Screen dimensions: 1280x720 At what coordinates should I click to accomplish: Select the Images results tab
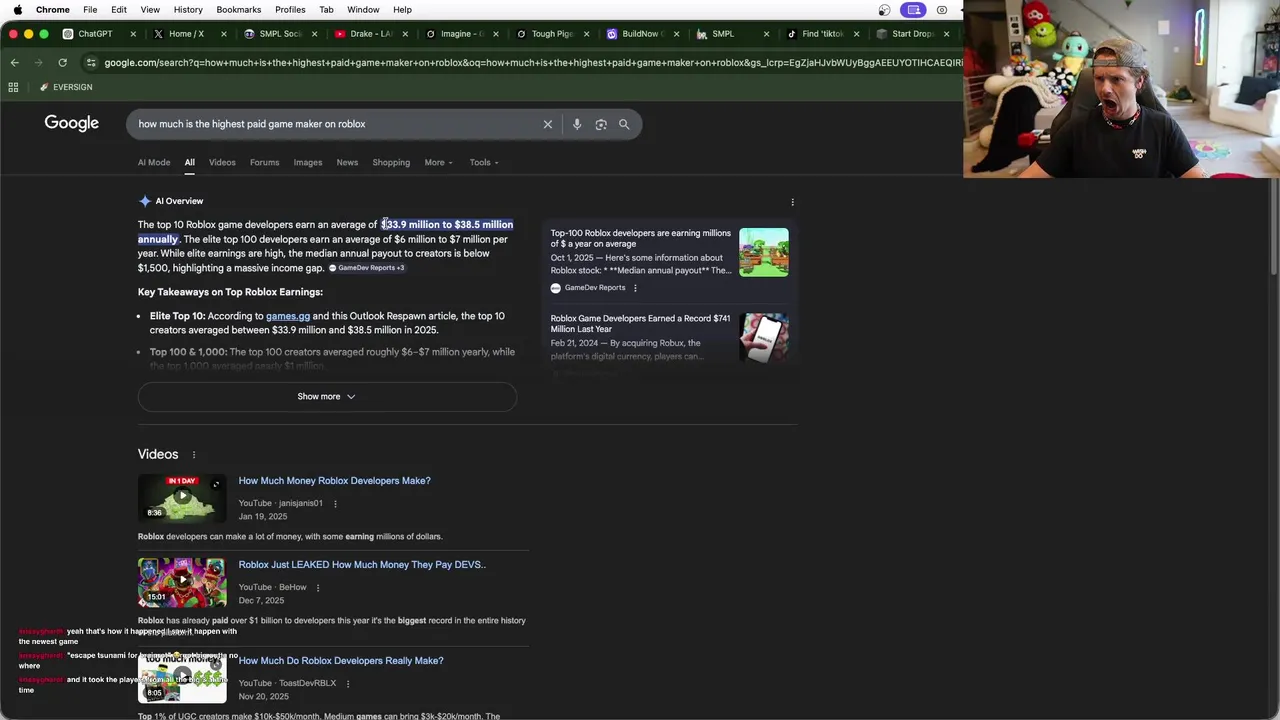308,162
